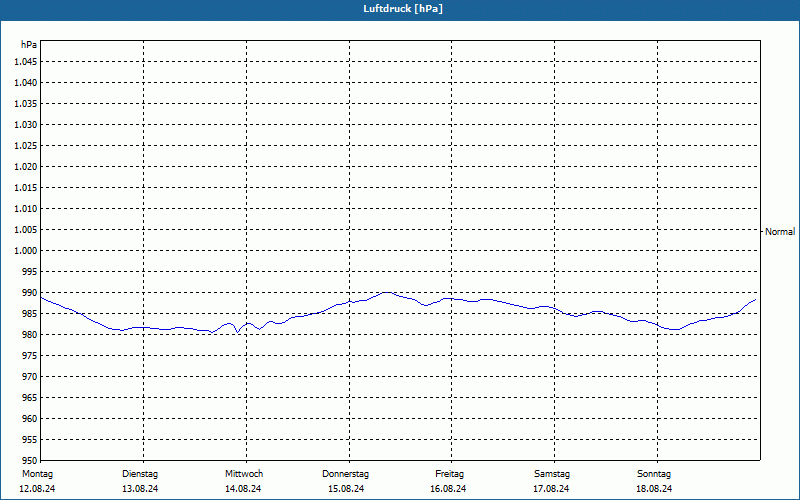Select the 965 axis value
Image resolution: width=800 pixels, height=500 pixels.
pyautogui.click(x=30, y=398)
